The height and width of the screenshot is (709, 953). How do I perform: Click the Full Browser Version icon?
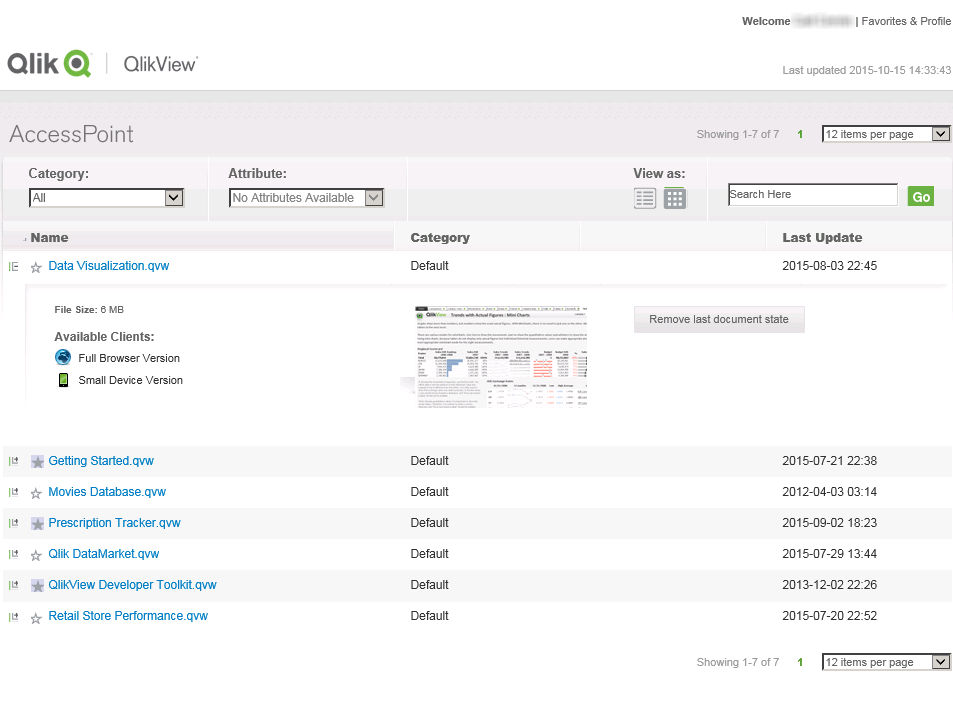63,357
